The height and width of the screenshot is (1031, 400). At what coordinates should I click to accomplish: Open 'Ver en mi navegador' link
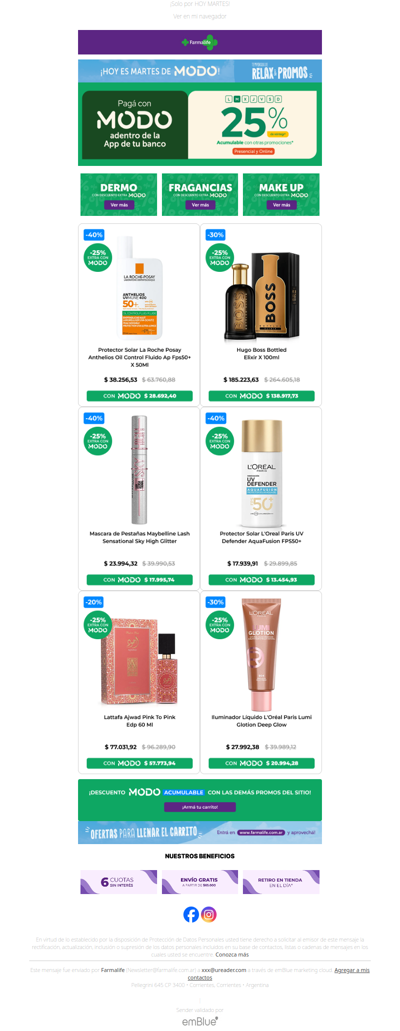pyautogui.click(x=200, y=16)
